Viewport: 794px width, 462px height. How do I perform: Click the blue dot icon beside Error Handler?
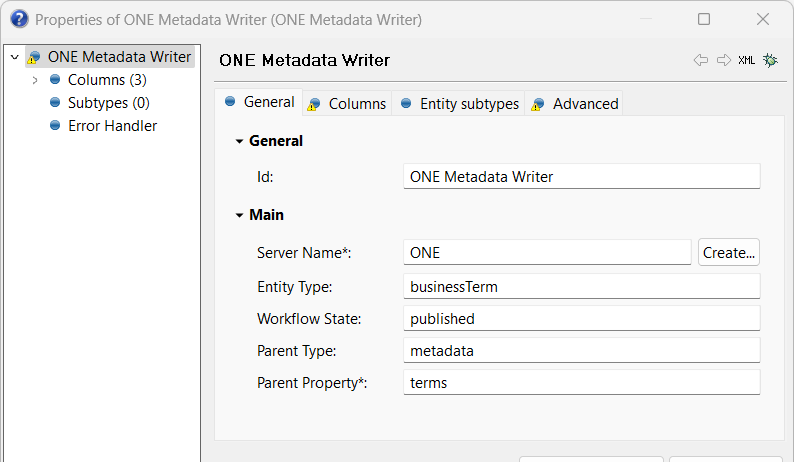[55, 126]
